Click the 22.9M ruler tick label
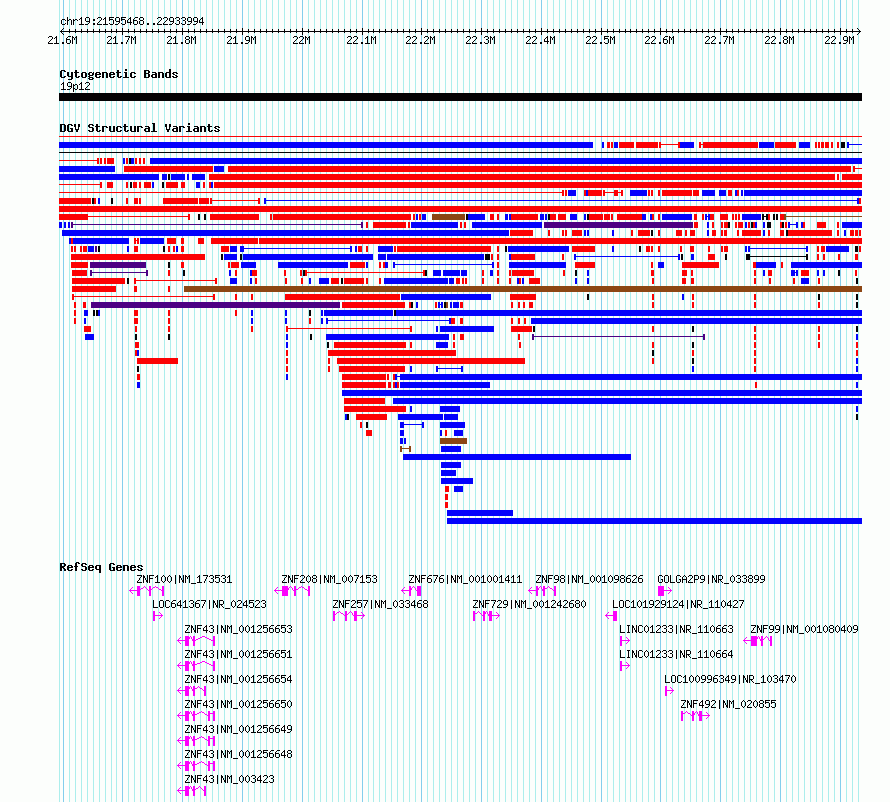This screenshot has width=890, height=802. (839, 40)
